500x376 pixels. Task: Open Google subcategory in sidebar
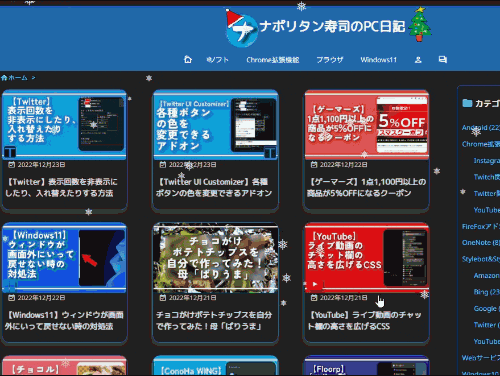[487, 308]
